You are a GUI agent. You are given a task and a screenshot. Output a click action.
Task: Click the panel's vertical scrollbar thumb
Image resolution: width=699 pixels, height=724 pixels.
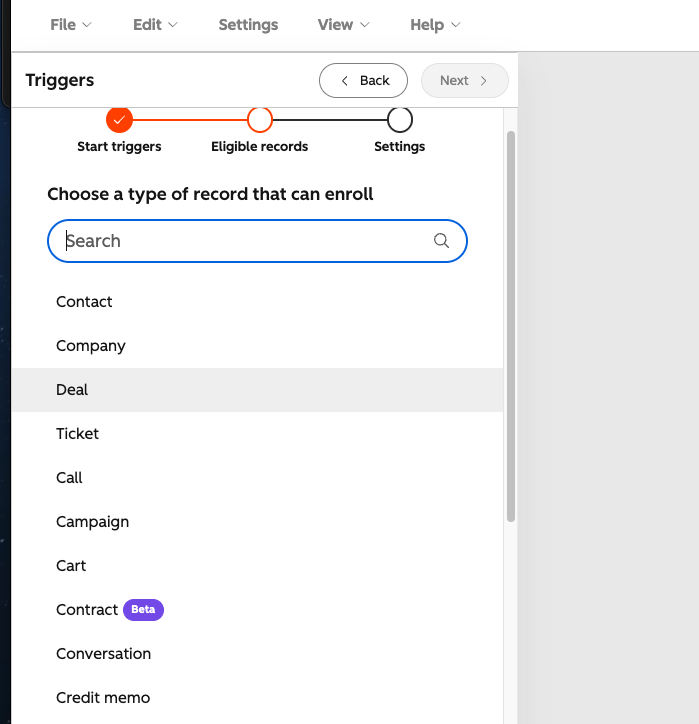(511, 326)
